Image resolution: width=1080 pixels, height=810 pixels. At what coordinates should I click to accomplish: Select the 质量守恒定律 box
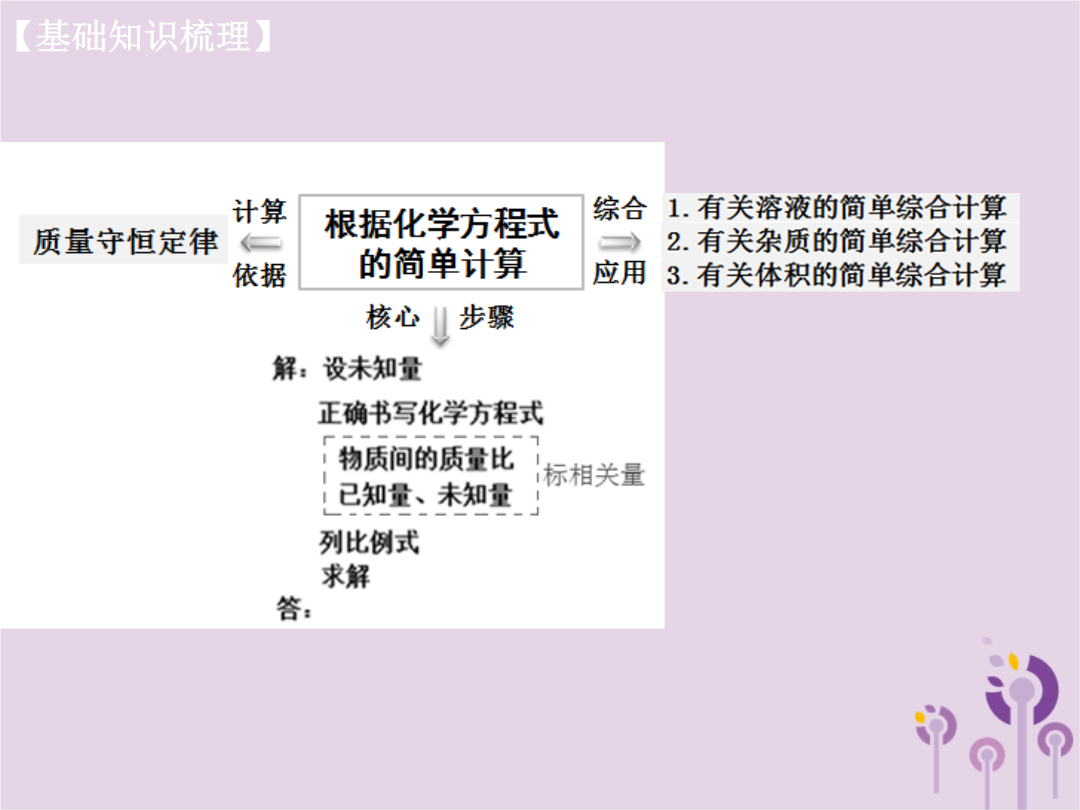point(124,240)
